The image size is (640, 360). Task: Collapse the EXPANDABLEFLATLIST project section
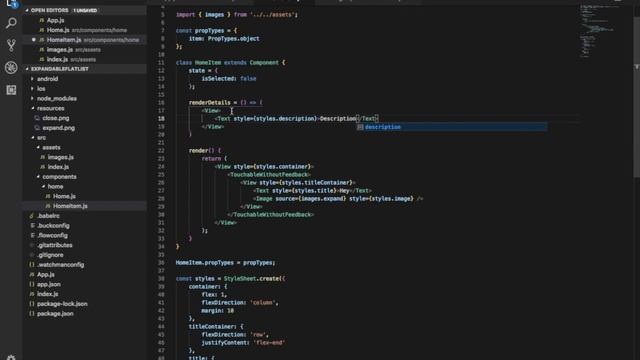[84, 69]
